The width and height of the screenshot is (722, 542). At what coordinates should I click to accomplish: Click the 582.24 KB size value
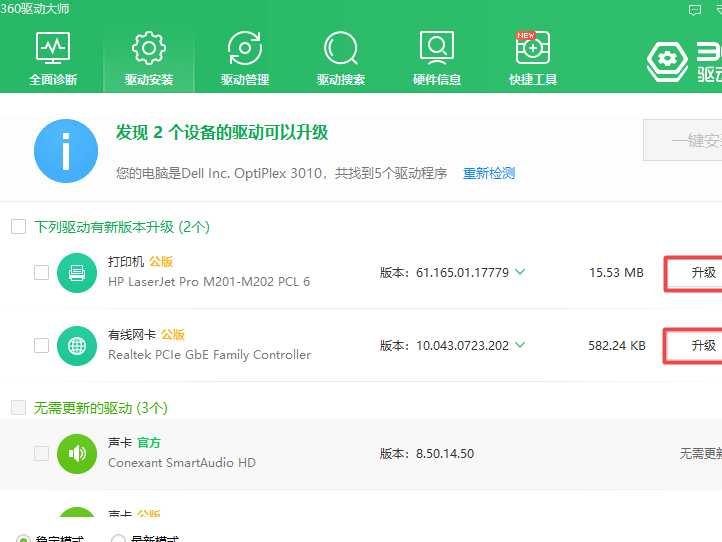click(x=617, y=345)
